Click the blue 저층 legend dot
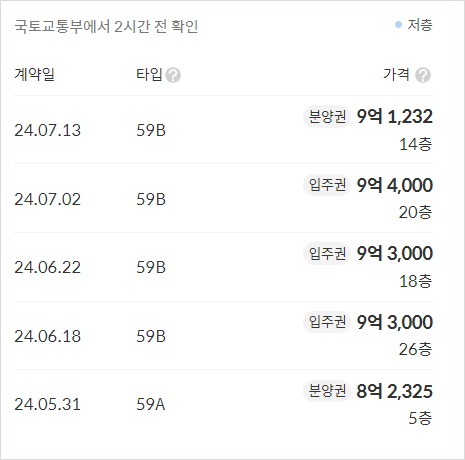 (398, 25)
